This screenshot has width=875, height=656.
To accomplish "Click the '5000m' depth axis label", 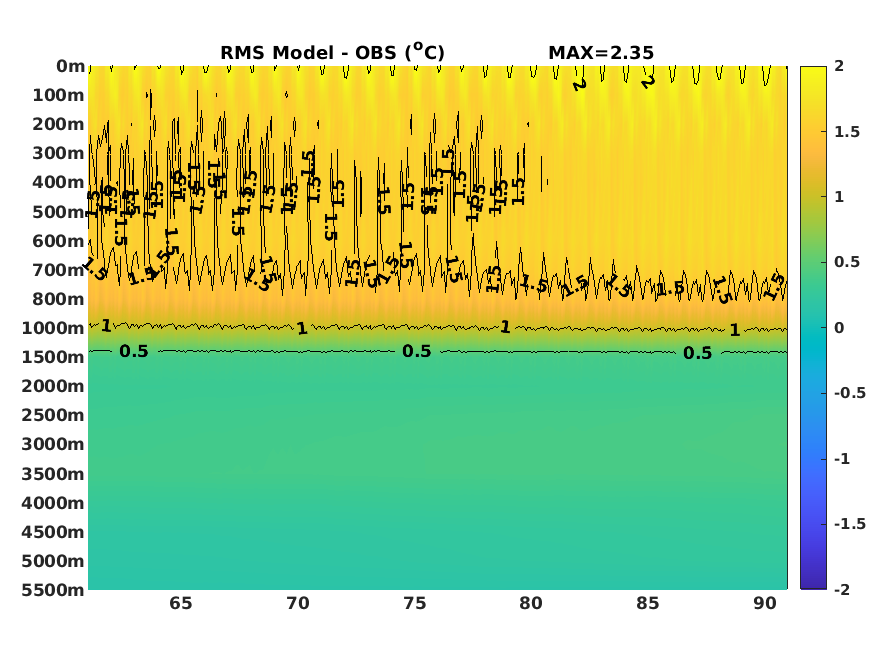I will click(53, 561).
